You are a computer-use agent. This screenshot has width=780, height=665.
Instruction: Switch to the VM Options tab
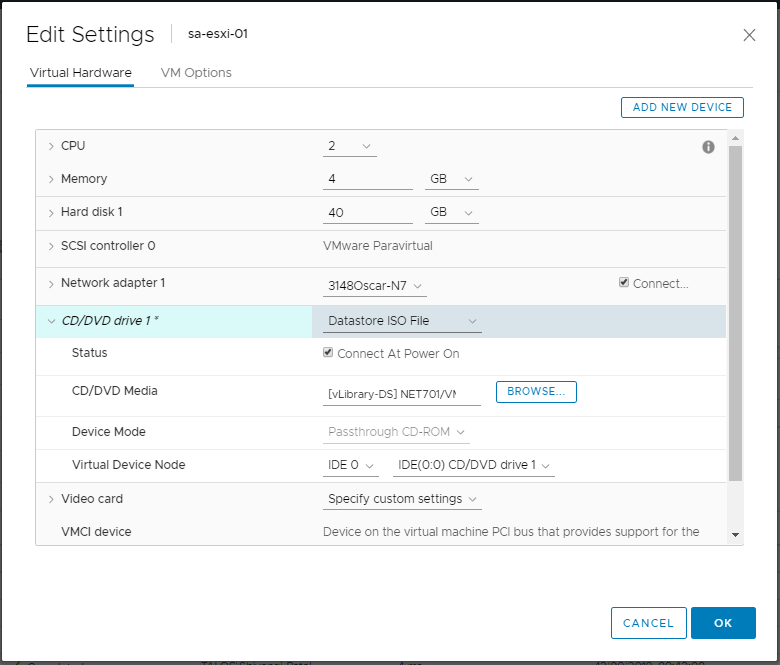pyautogui.click(x=196, y=72)
